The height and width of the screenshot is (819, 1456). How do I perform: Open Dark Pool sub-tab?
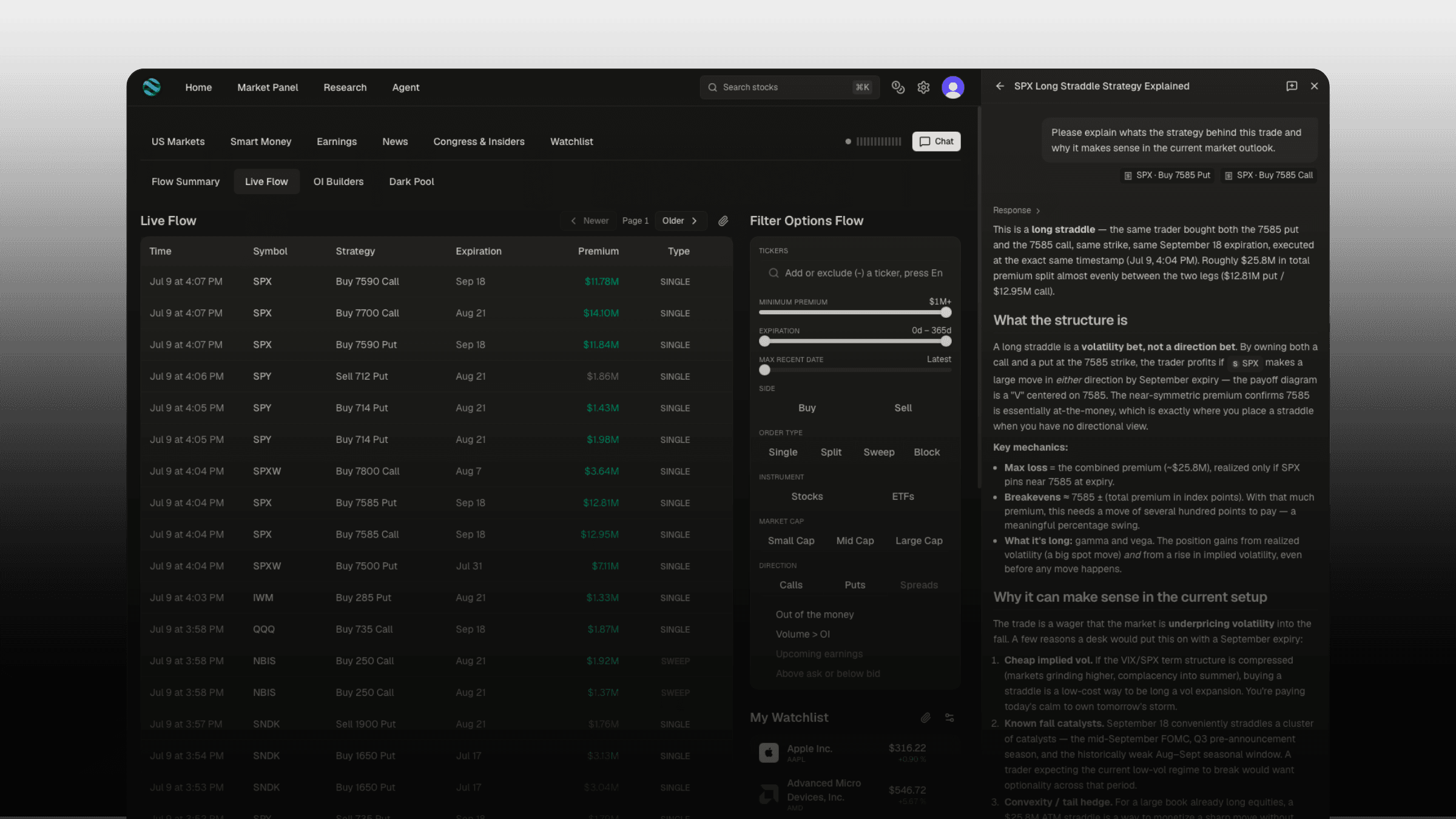[x=411, y=181]
